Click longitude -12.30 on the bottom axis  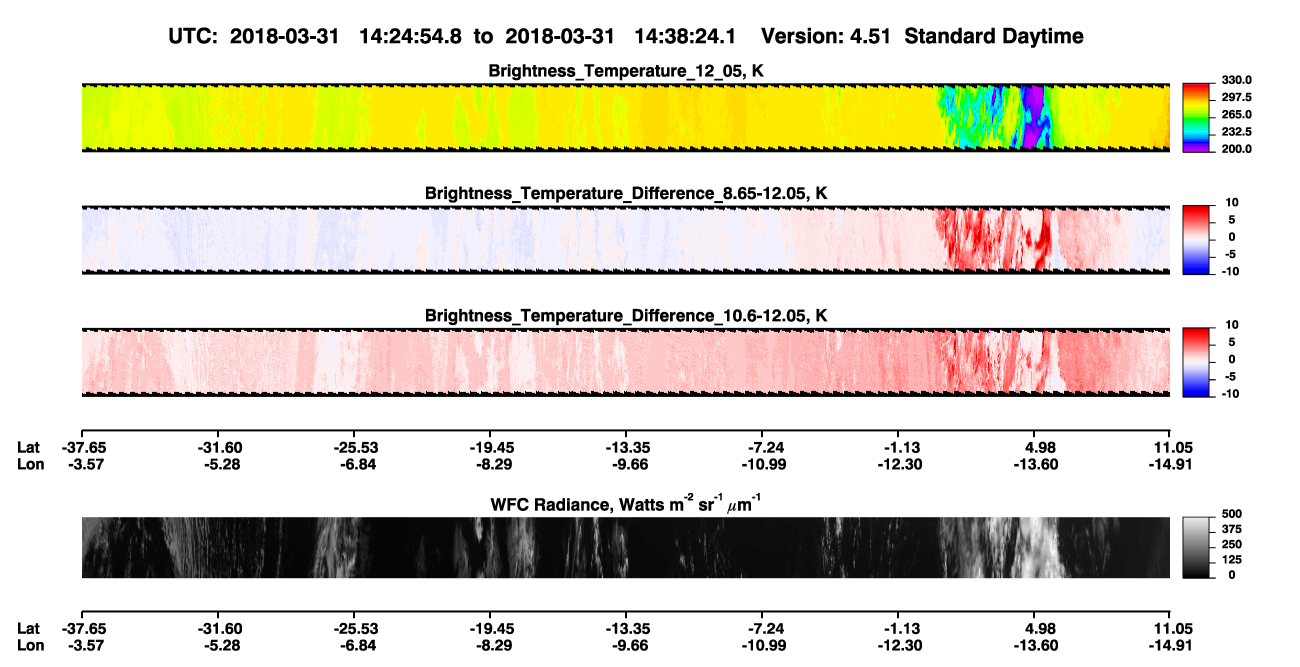pyautogui.click(x=898, y=644)
